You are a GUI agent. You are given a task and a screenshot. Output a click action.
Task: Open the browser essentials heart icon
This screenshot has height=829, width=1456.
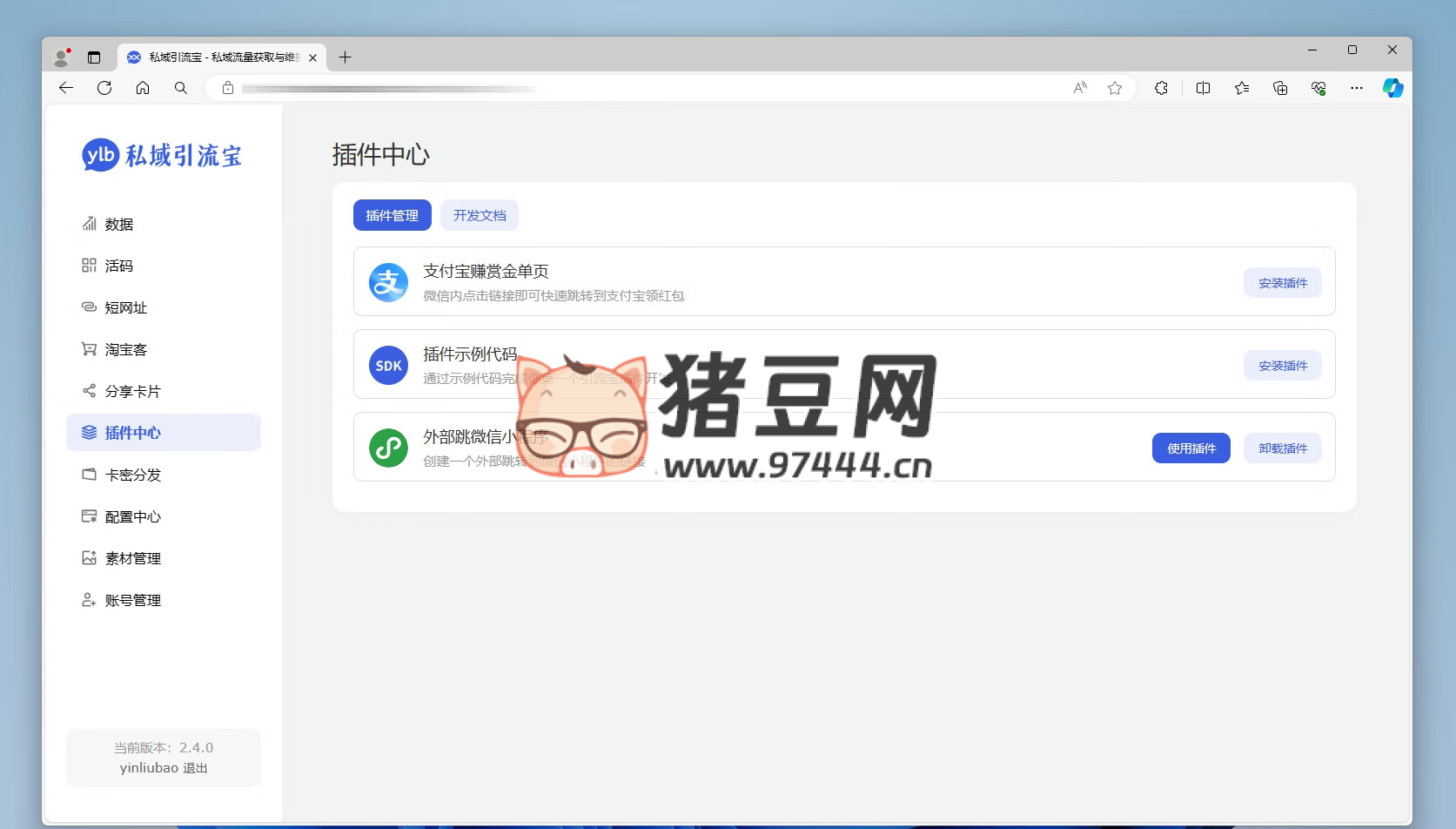1318,88
